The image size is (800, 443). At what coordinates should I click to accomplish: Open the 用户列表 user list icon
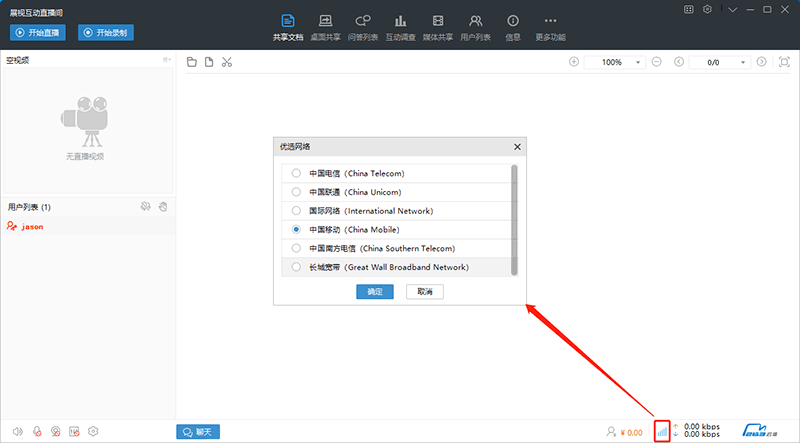476,26
